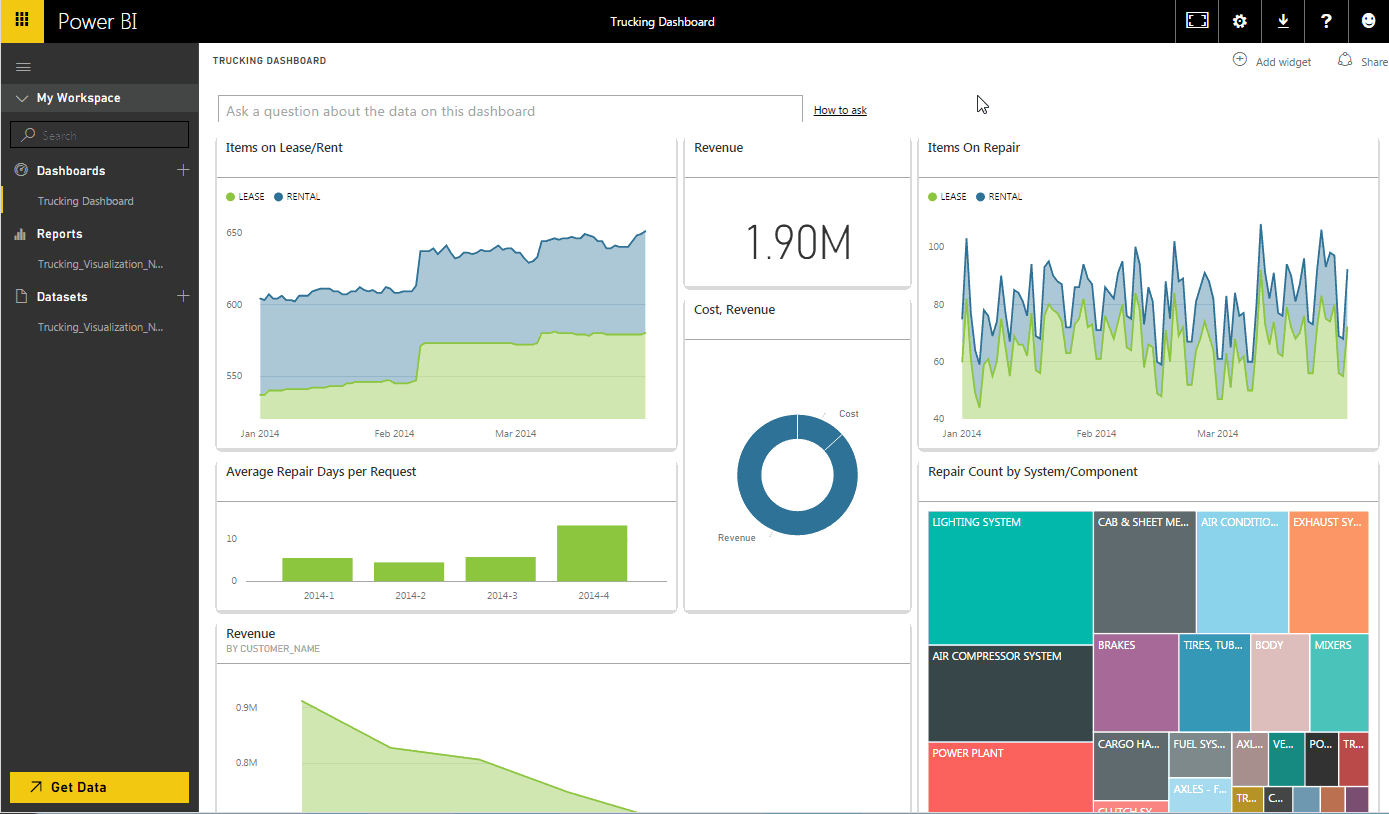1389x814 pixels.
Task: Select LIGHTING SYSTEM treemap block
Action: pyautogui.click(x=1010, y=578)
